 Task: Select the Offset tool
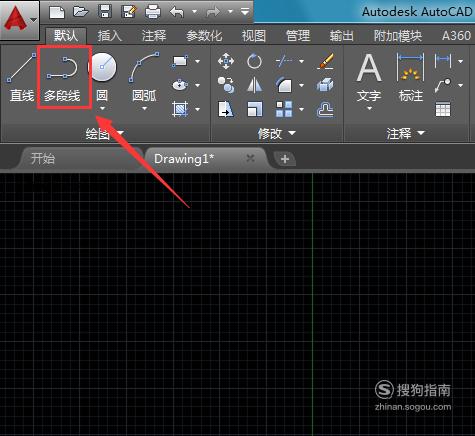coord(325,110)
